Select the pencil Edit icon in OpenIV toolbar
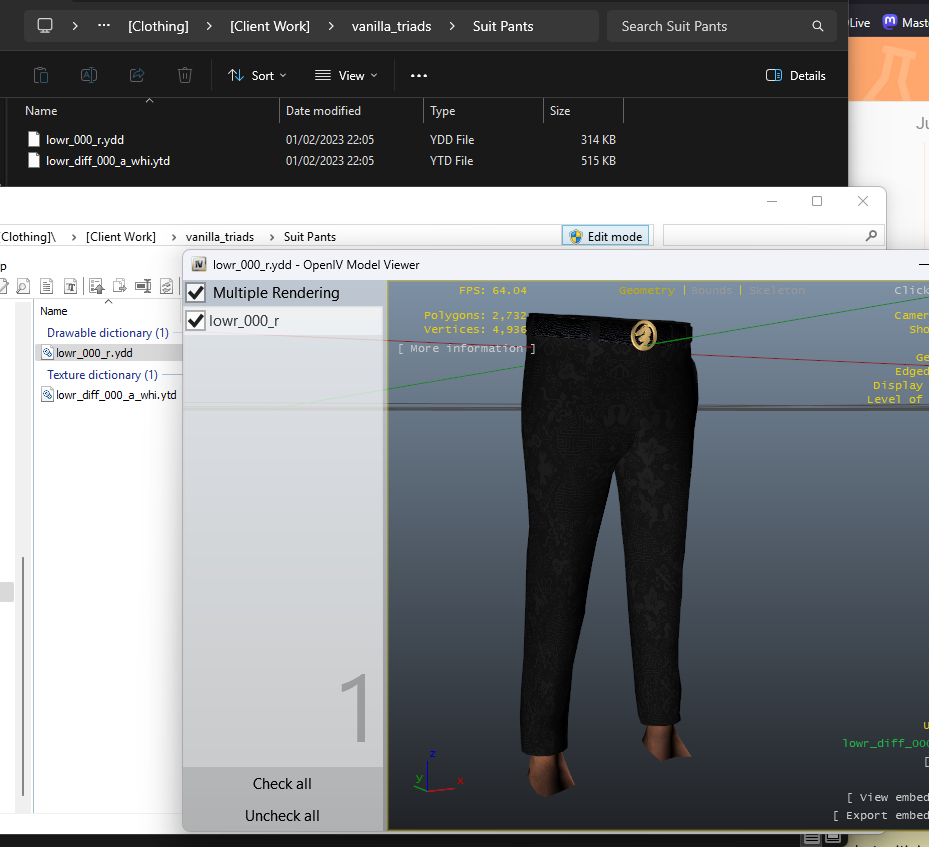Screen dimensions: 929x847 4,285
